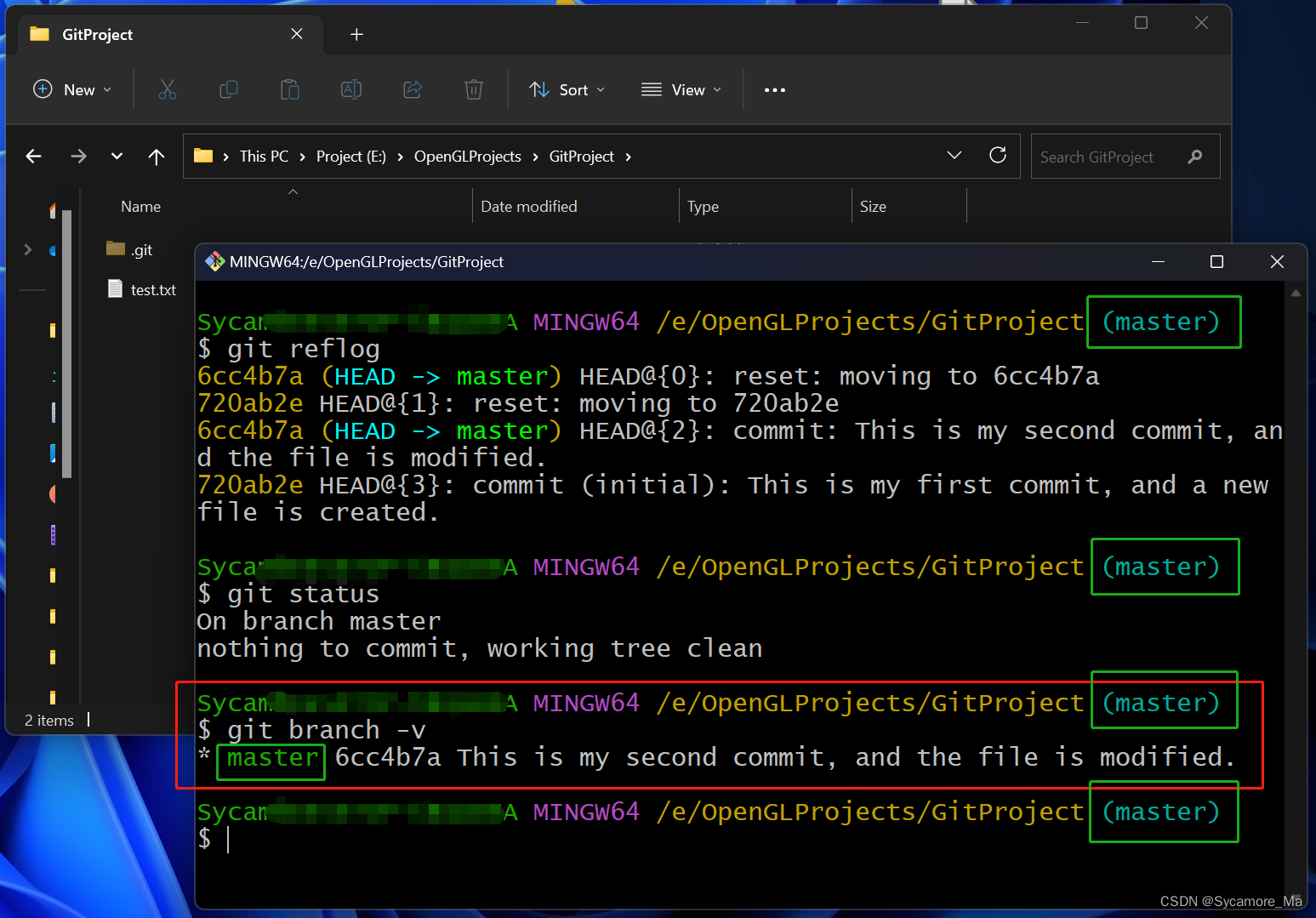The image size is (1316, 918).
Task: Open the See more ellipsis menu
Action: pos(774,89)
